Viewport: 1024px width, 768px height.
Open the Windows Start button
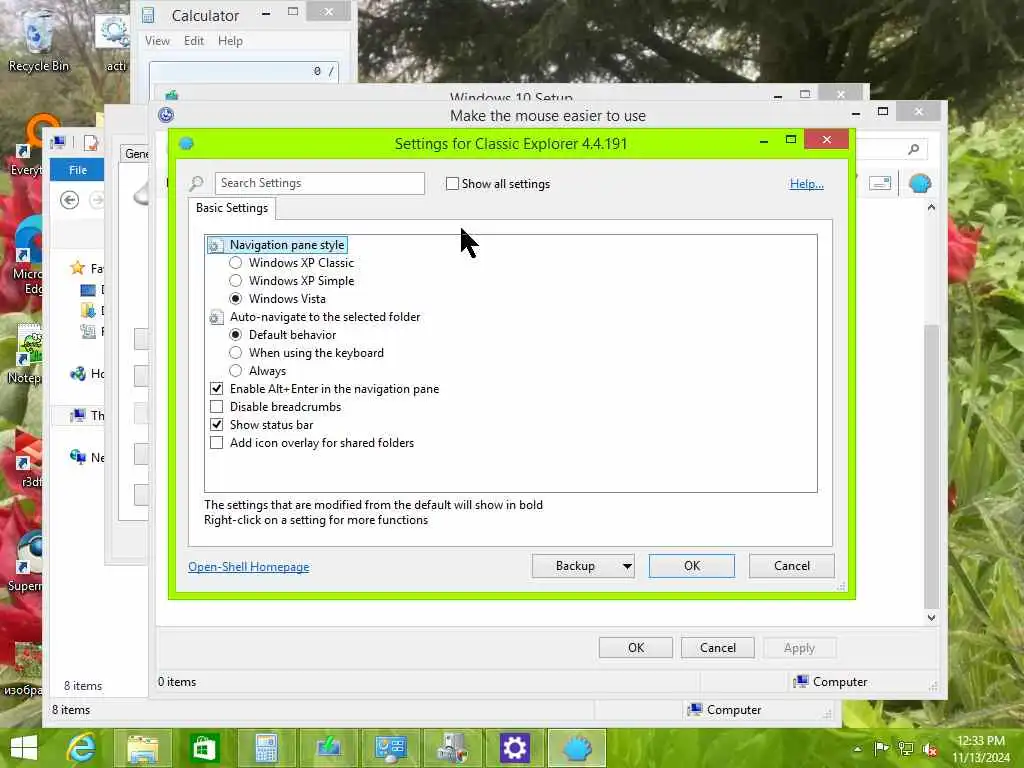click(24, 748)
